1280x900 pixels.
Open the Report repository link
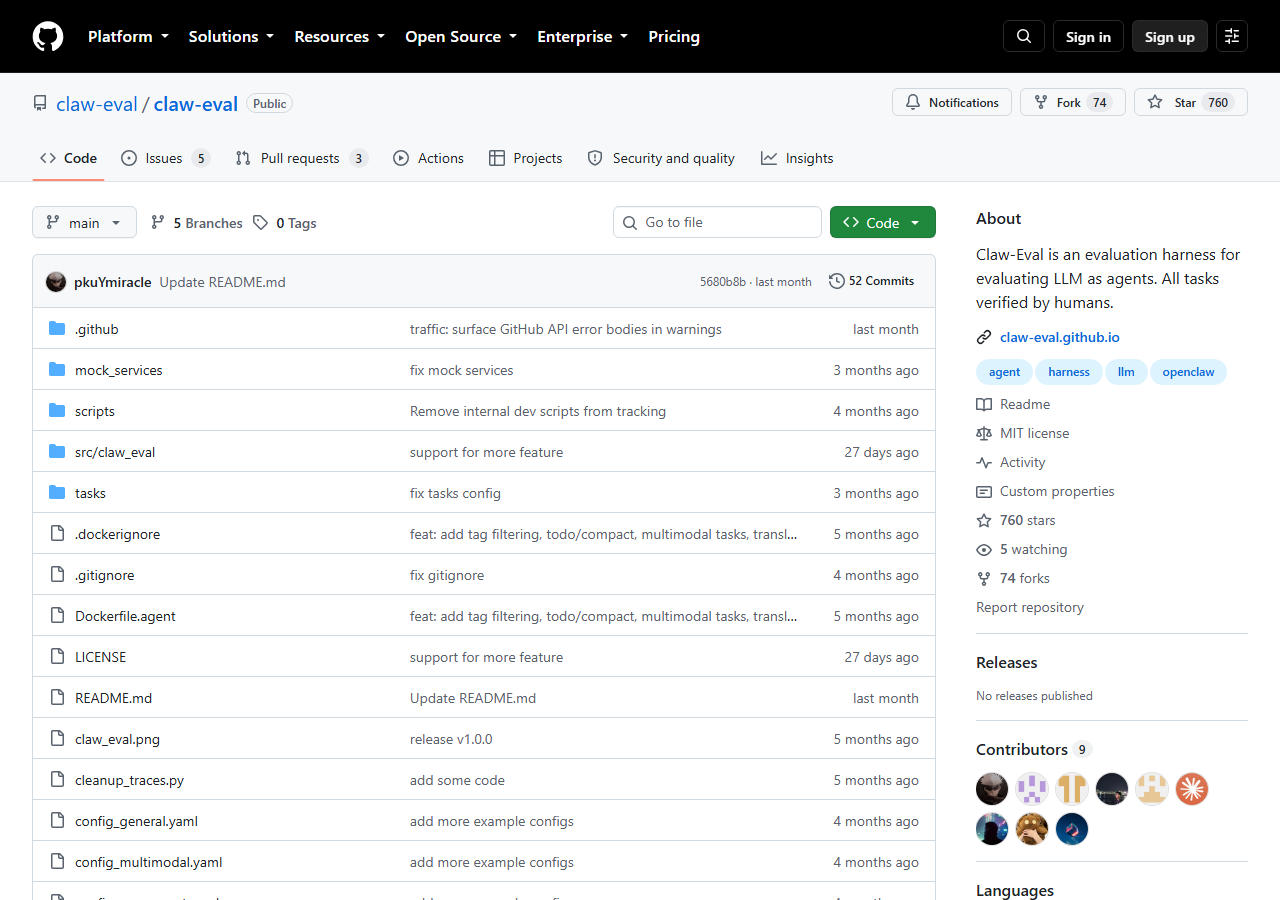[1030, 608]
